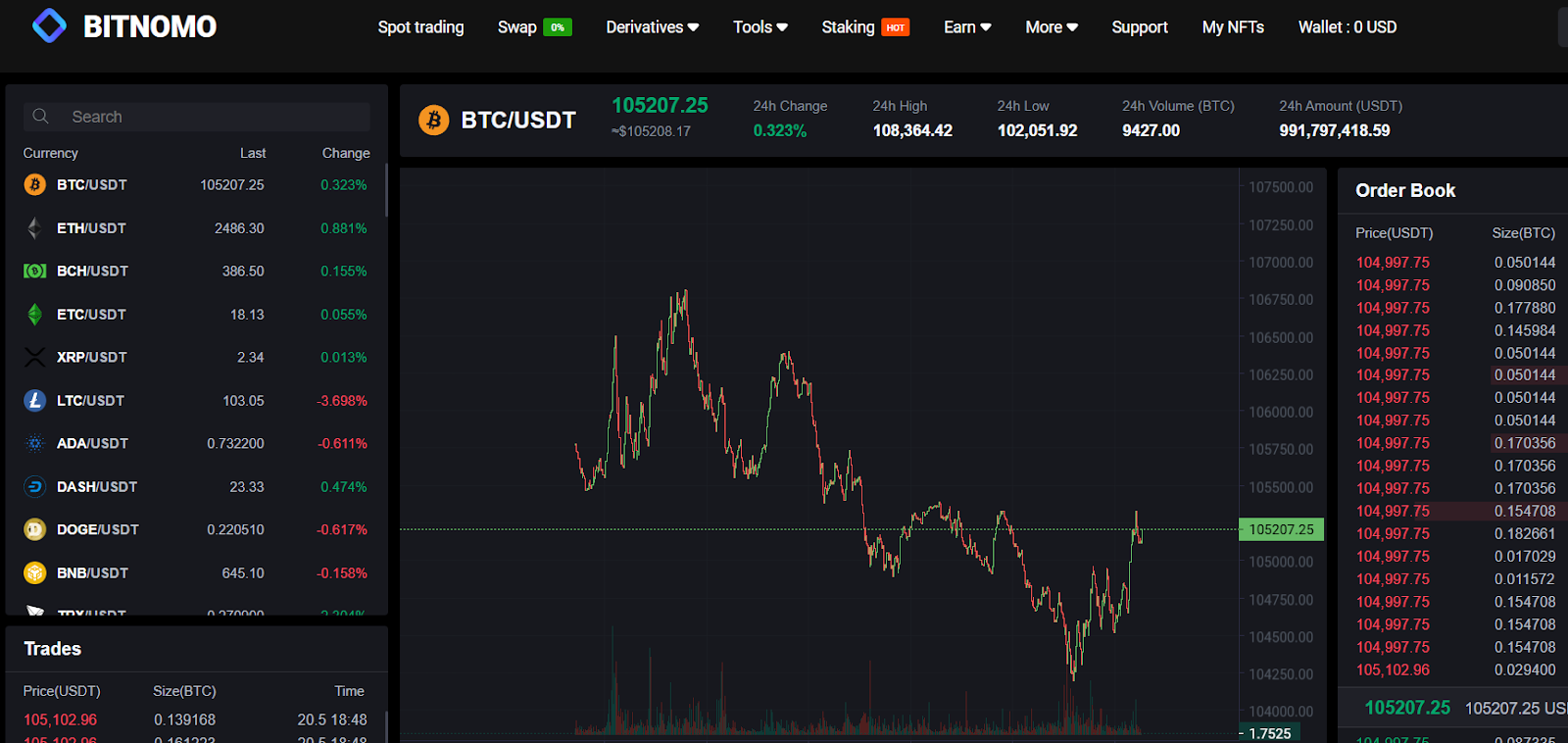Click the Dash coin icon
The height and width of the screenshot is (743, 1568).
pos(35,486)
